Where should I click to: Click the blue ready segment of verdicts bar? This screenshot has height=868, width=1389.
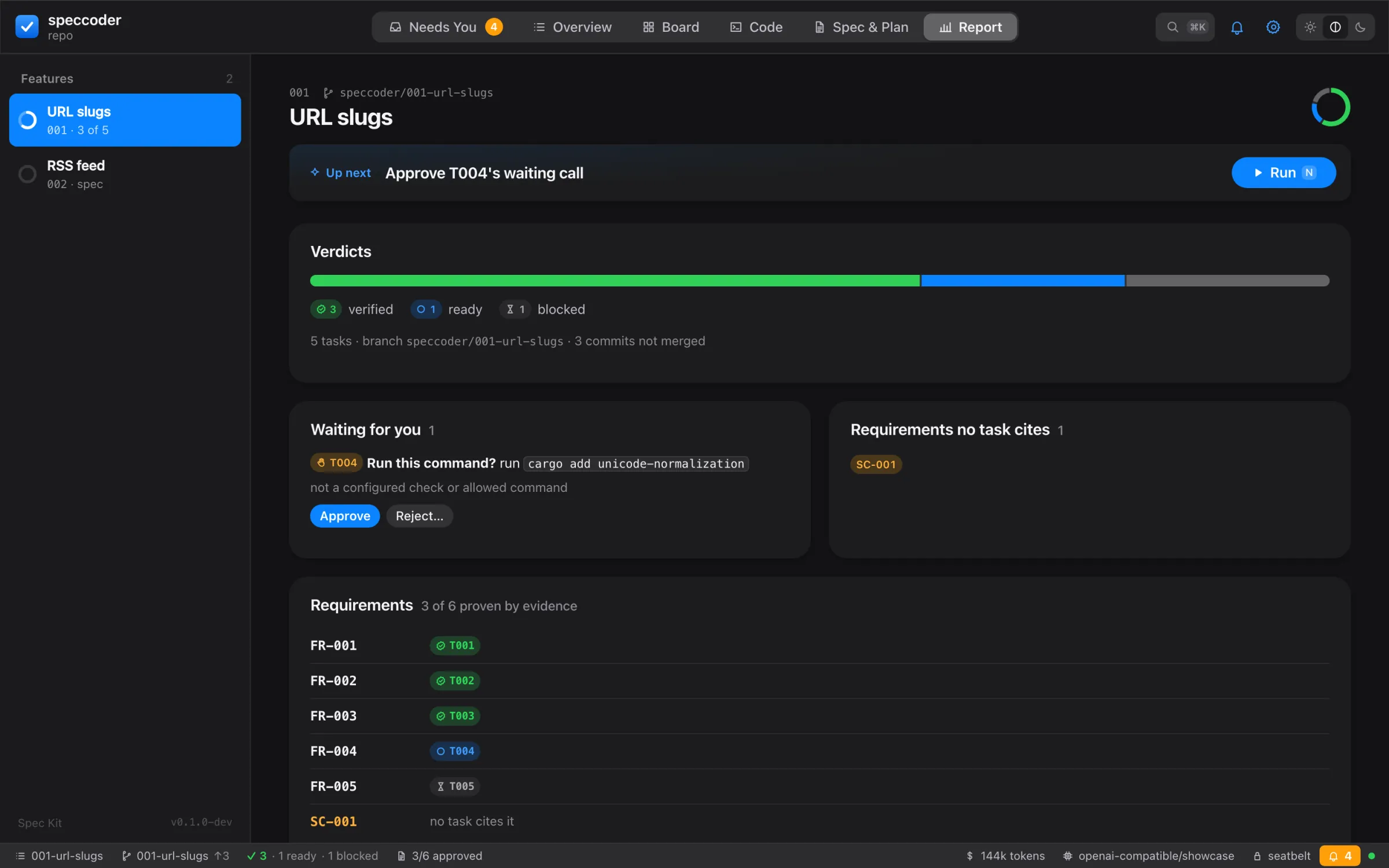pos(1023,281)
